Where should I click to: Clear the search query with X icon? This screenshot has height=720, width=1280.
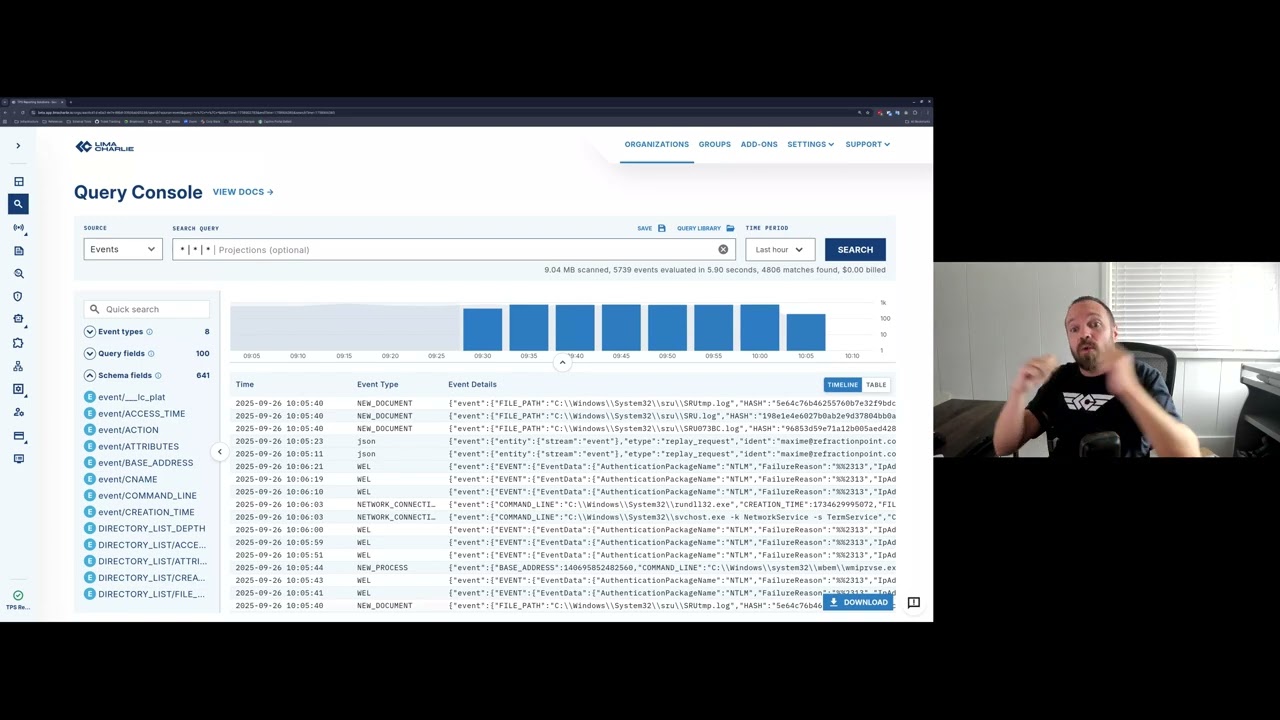[x=723, y=250]
